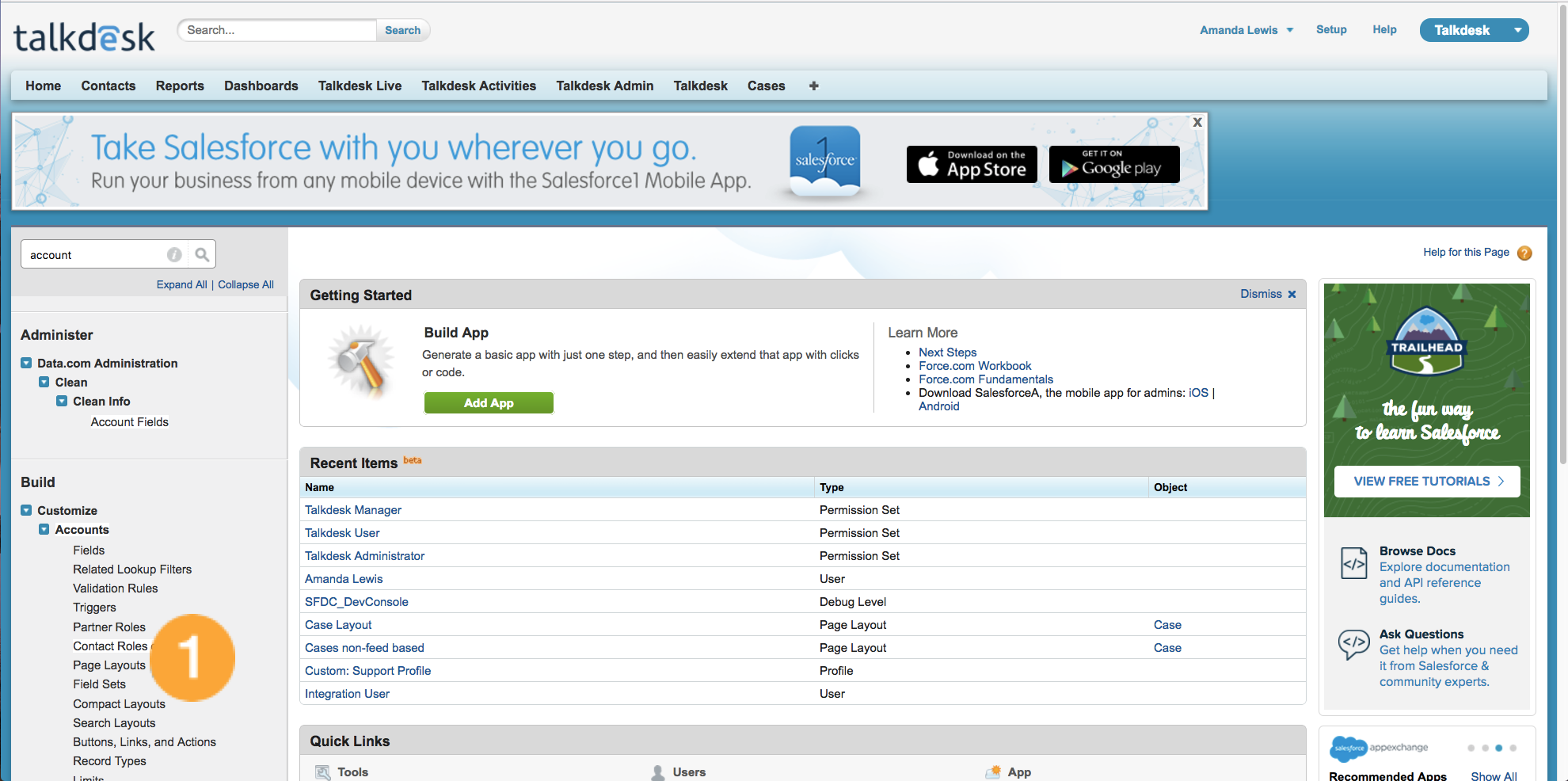
Task: Click the Tools icon in Quick Links
Action: coord(322,772)
